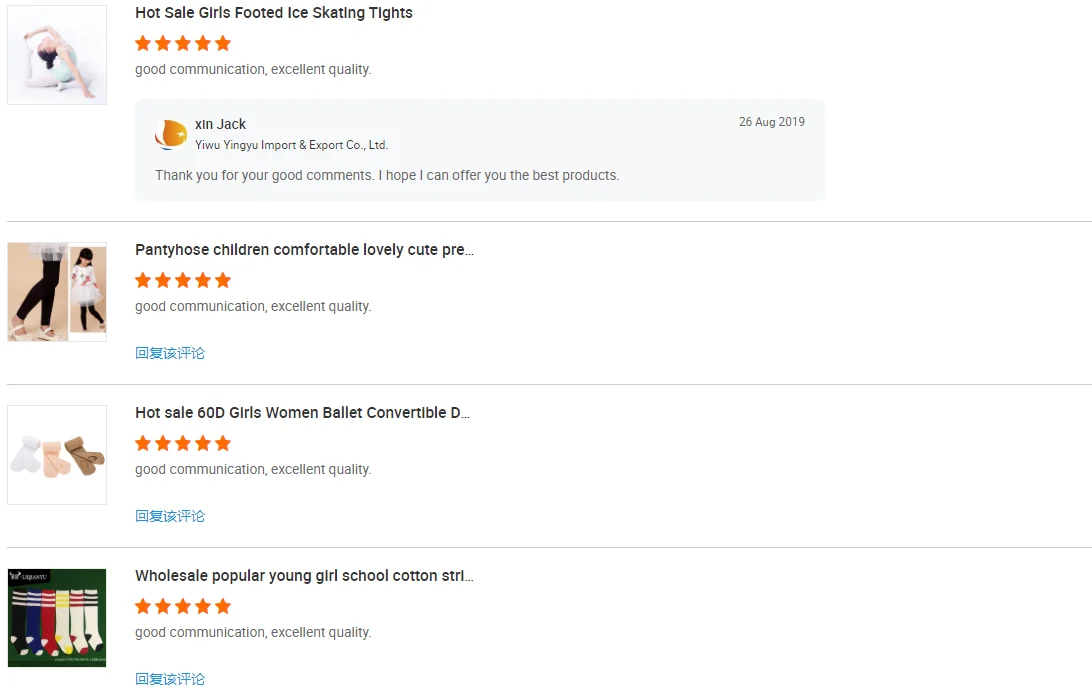Open the ballet convertible tights thumbnail

57,455
